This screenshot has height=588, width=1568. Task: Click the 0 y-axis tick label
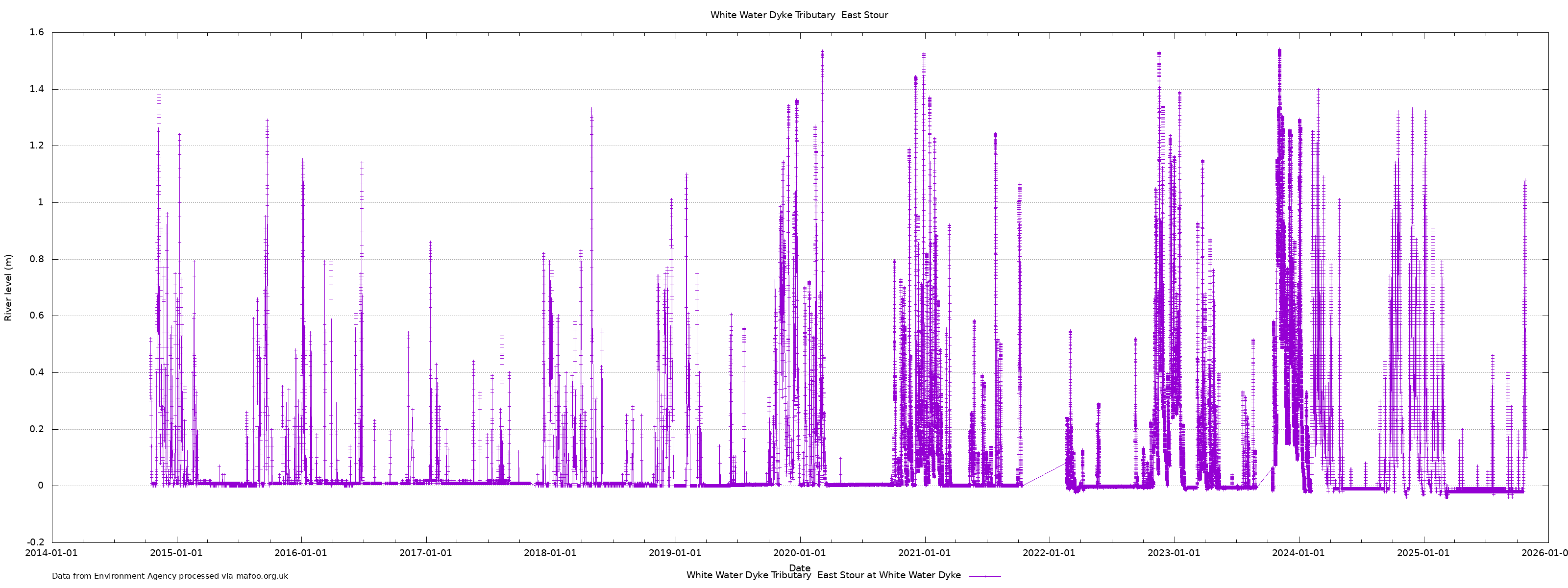[41, 486]
